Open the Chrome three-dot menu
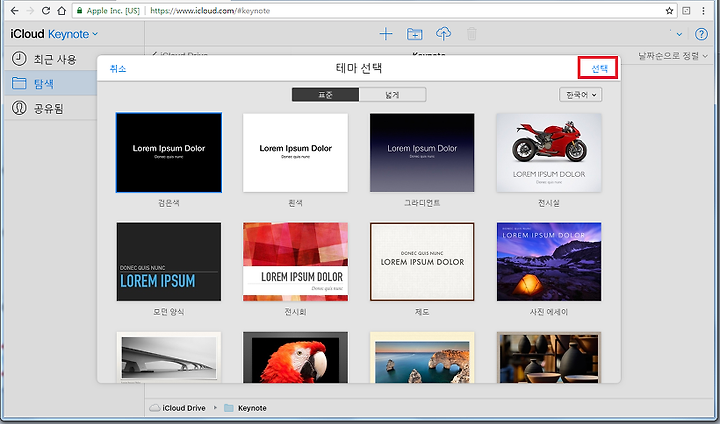 coord(703,11)
